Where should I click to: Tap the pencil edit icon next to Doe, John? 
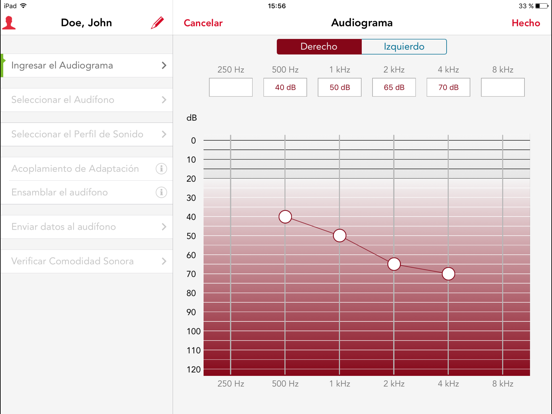pos(157,23)
